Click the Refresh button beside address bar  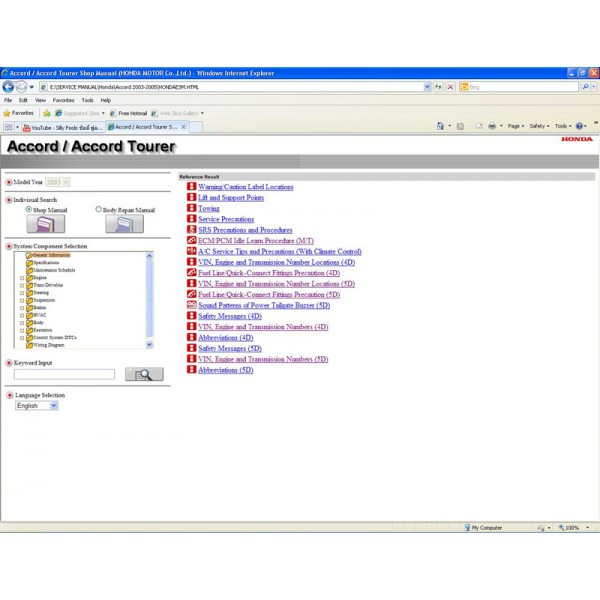(438, 87)
